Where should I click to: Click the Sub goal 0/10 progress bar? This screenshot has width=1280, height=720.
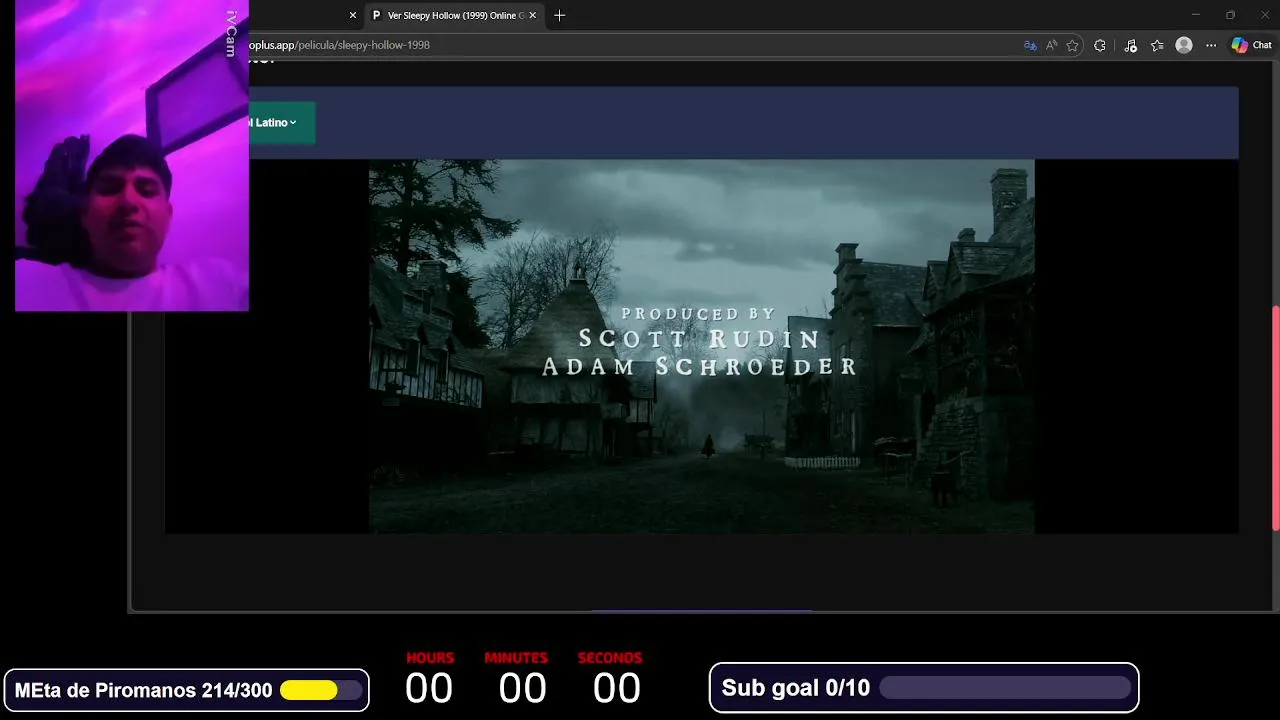coord(1005,688)
